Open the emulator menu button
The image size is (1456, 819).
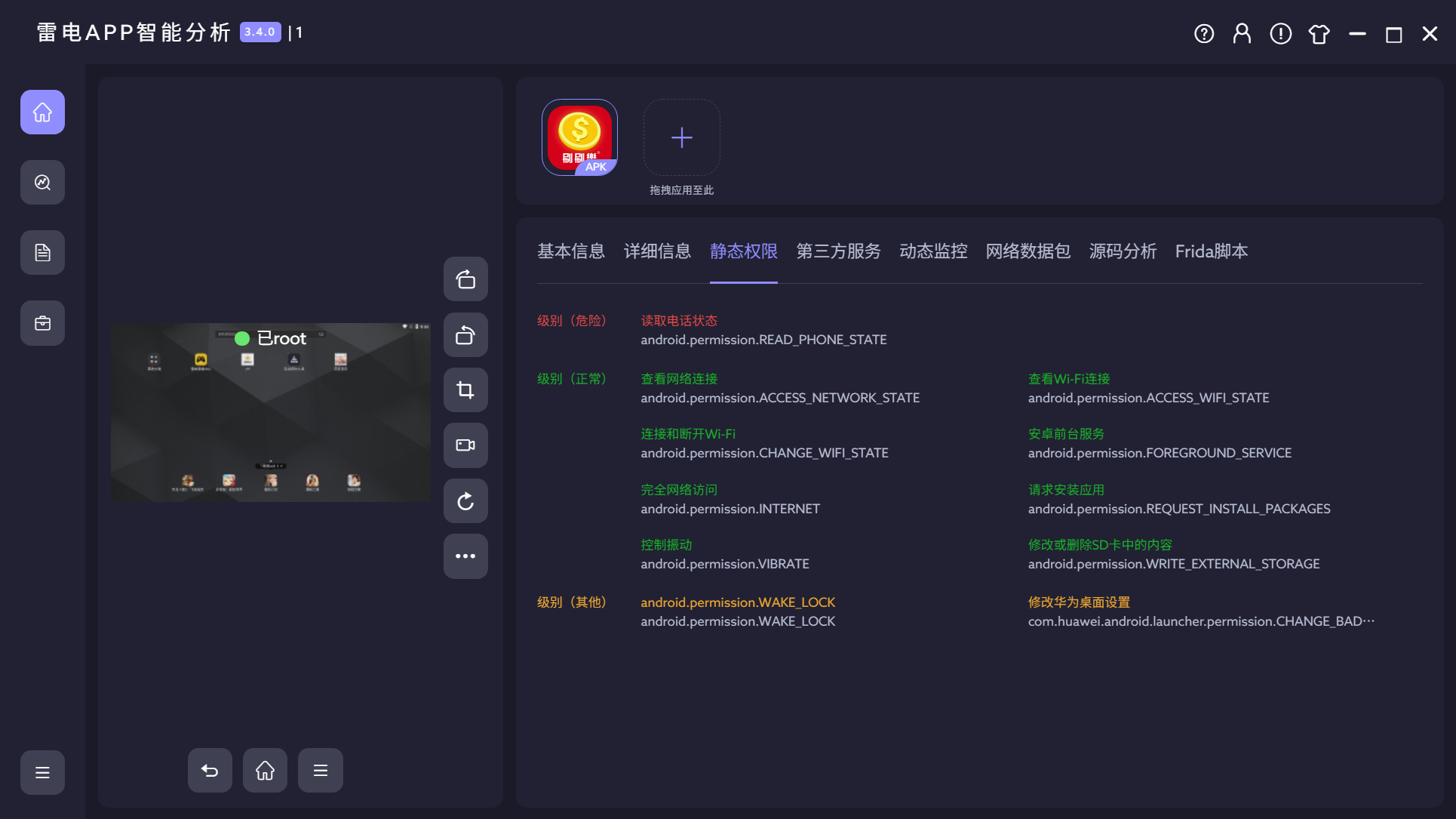(320, 770)
